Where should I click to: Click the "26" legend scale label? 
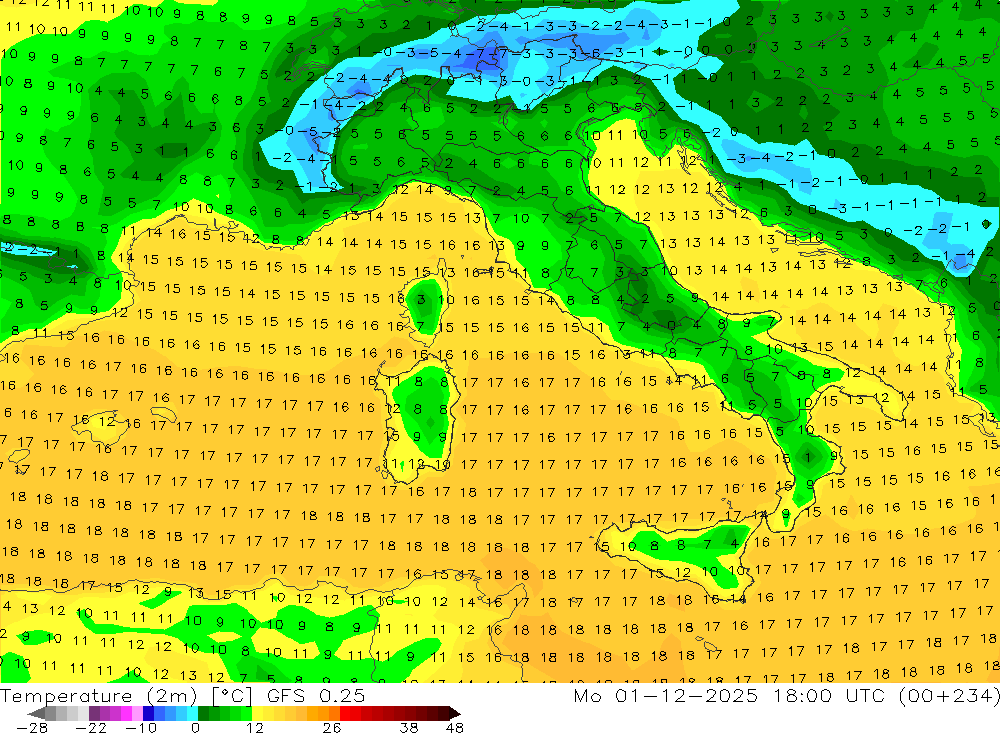(332, 727)
